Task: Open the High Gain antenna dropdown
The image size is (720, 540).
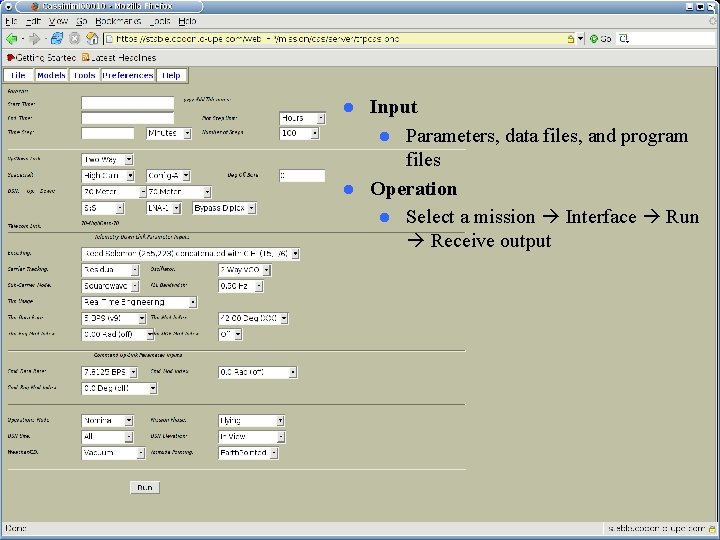Action: (108, 175)
